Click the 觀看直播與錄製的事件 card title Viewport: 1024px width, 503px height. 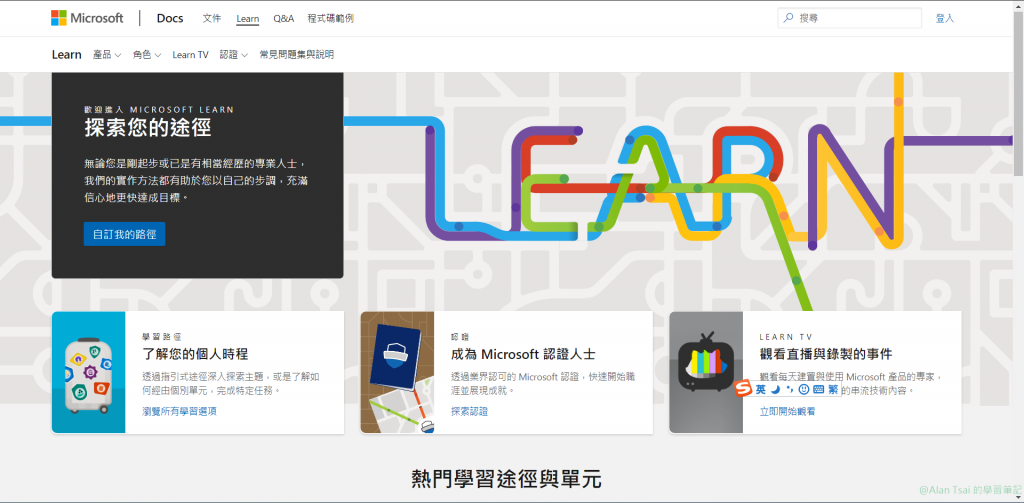[x=825, y=355]
